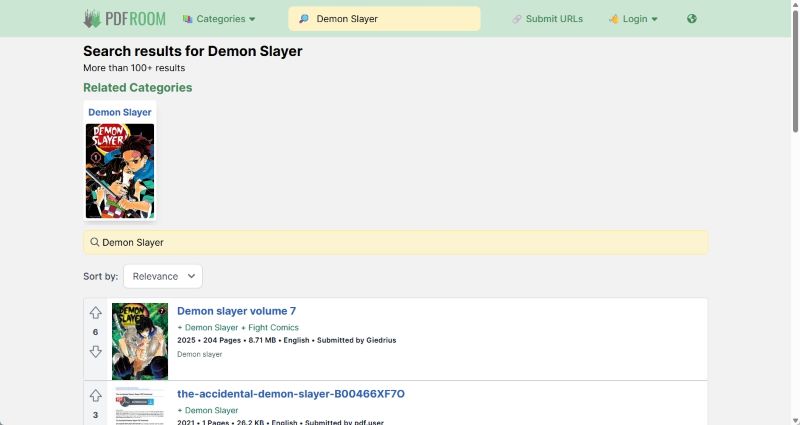Upvote Demon slayer volume 7
800x425 pixels.
(95, 313)
